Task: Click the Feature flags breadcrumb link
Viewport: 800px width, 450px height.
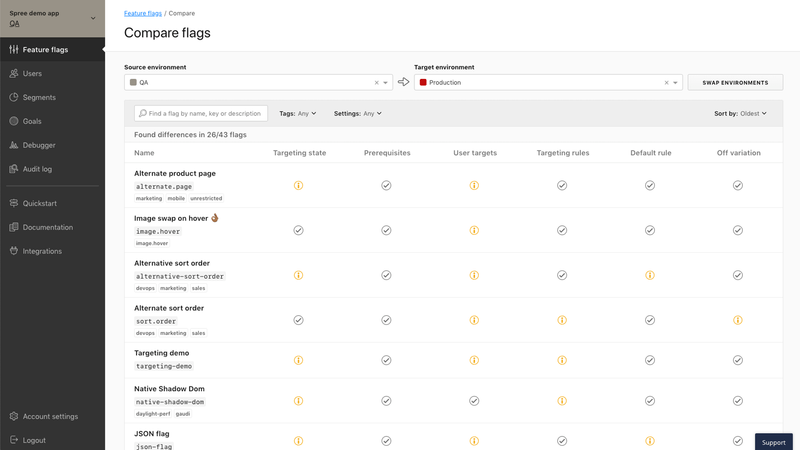Action: [144, 13]
